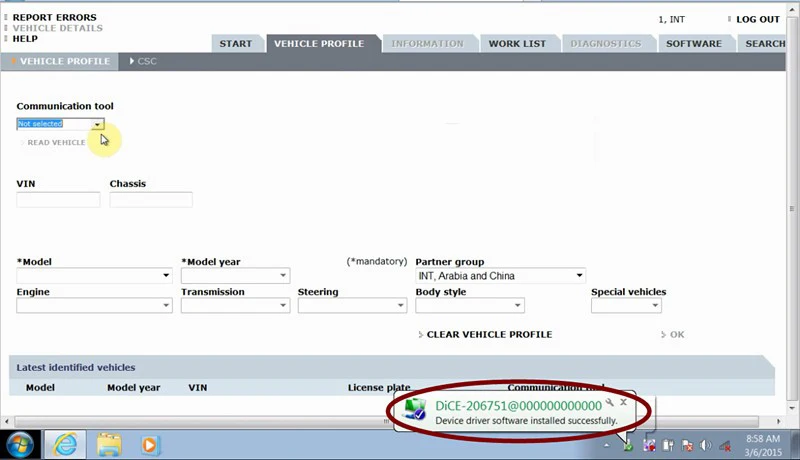Focus the VIN input field
The width and height of the screenshot is (800, 460).
tap(58, 199)
